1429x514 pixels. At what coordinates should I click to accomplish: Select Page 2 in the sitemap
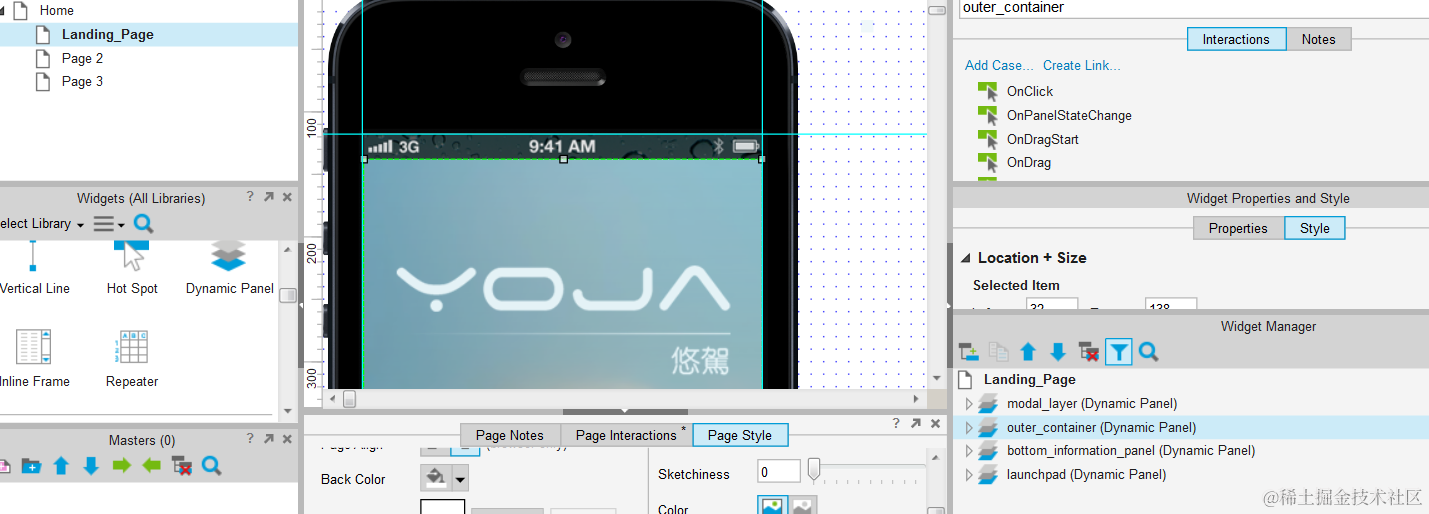pos(82,58)
